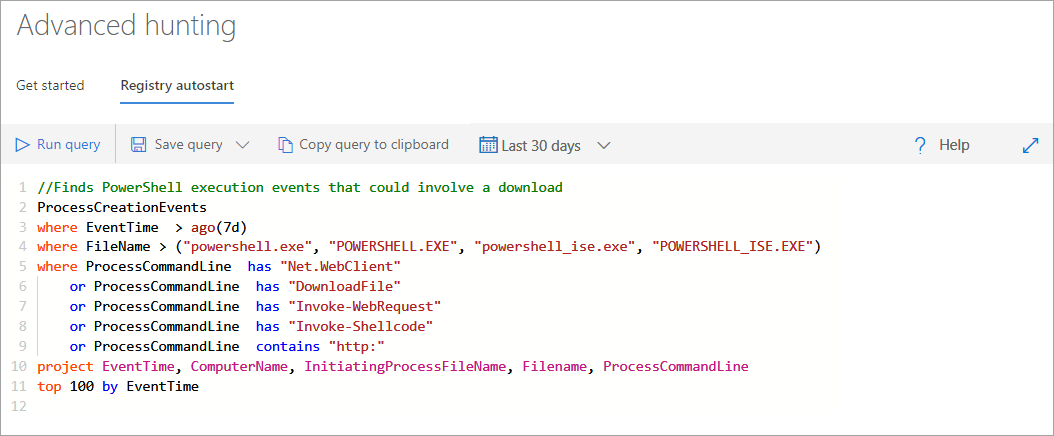The image size is (1054, 436).
Task: Select the Last 30 days time range
Action: [541, 146]
